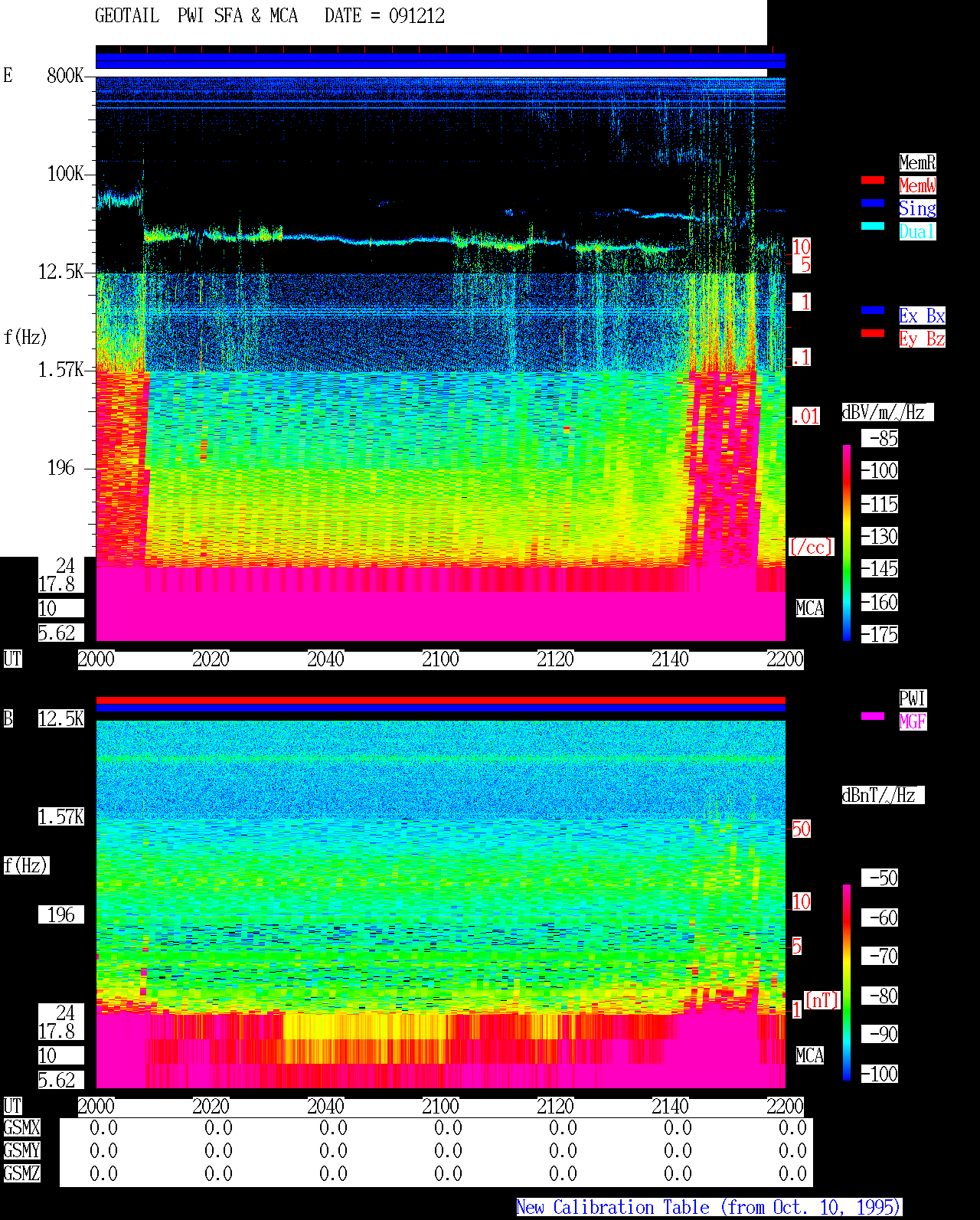The height and width of the screenshot is (1220, 980).
Task: Click the red '.01' density tick label
Action: tap(806, 417)
